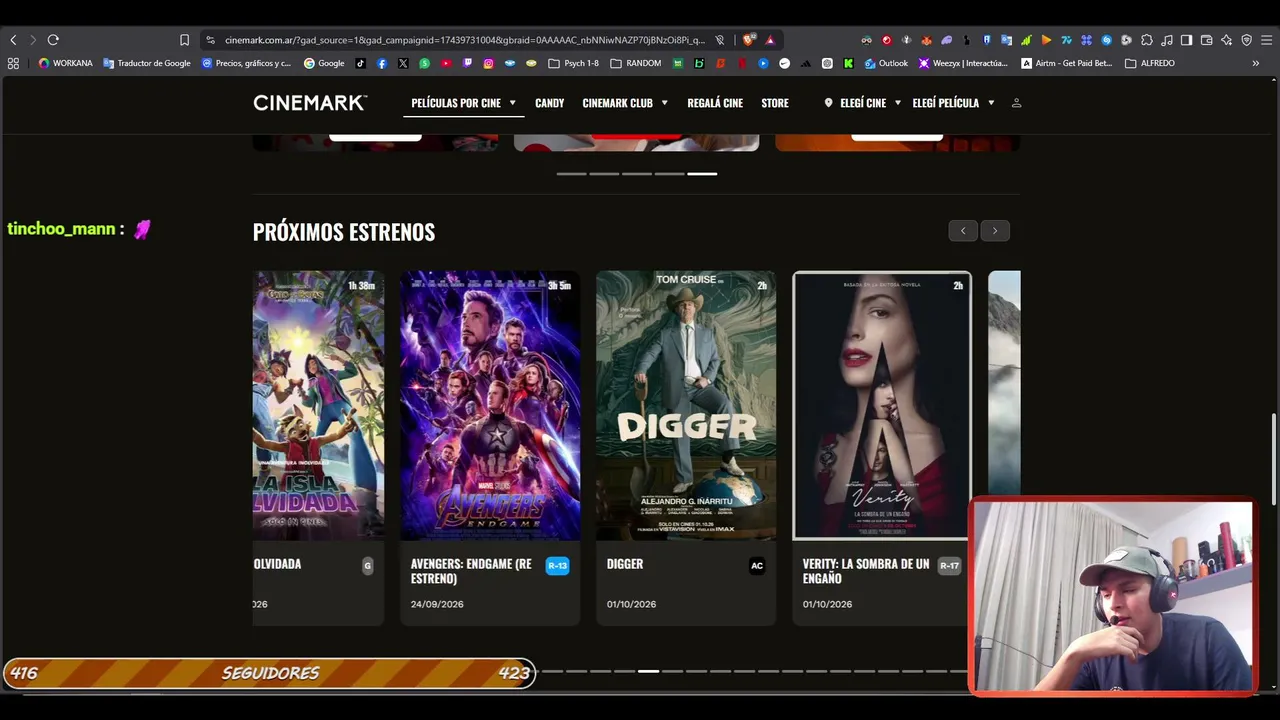Select the last banner carousel indicator
1280x720 pixels.
click(702, 174)
